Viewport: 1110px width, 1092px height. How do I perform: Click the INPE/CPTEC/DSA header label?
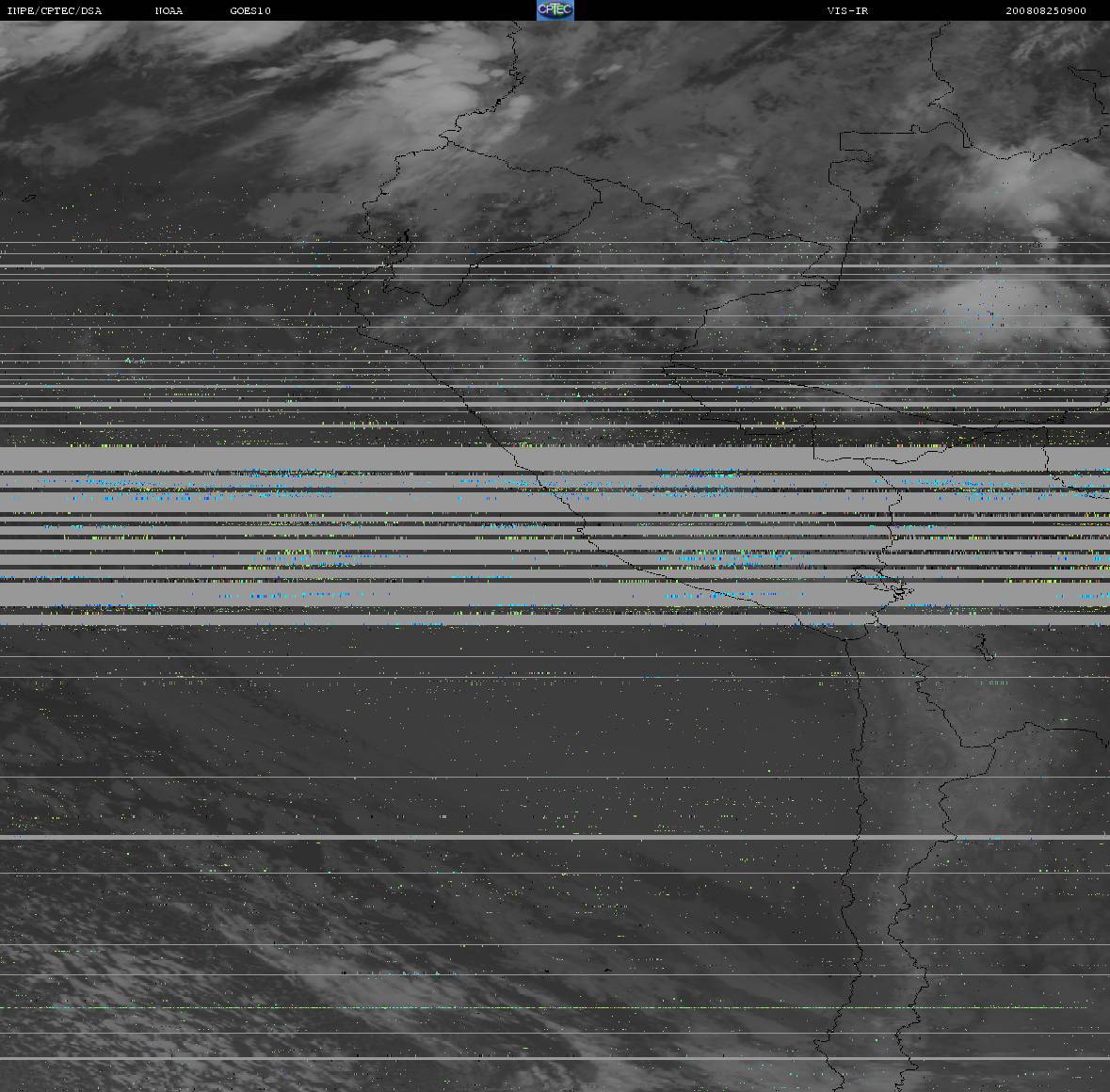tap(55, 10)
